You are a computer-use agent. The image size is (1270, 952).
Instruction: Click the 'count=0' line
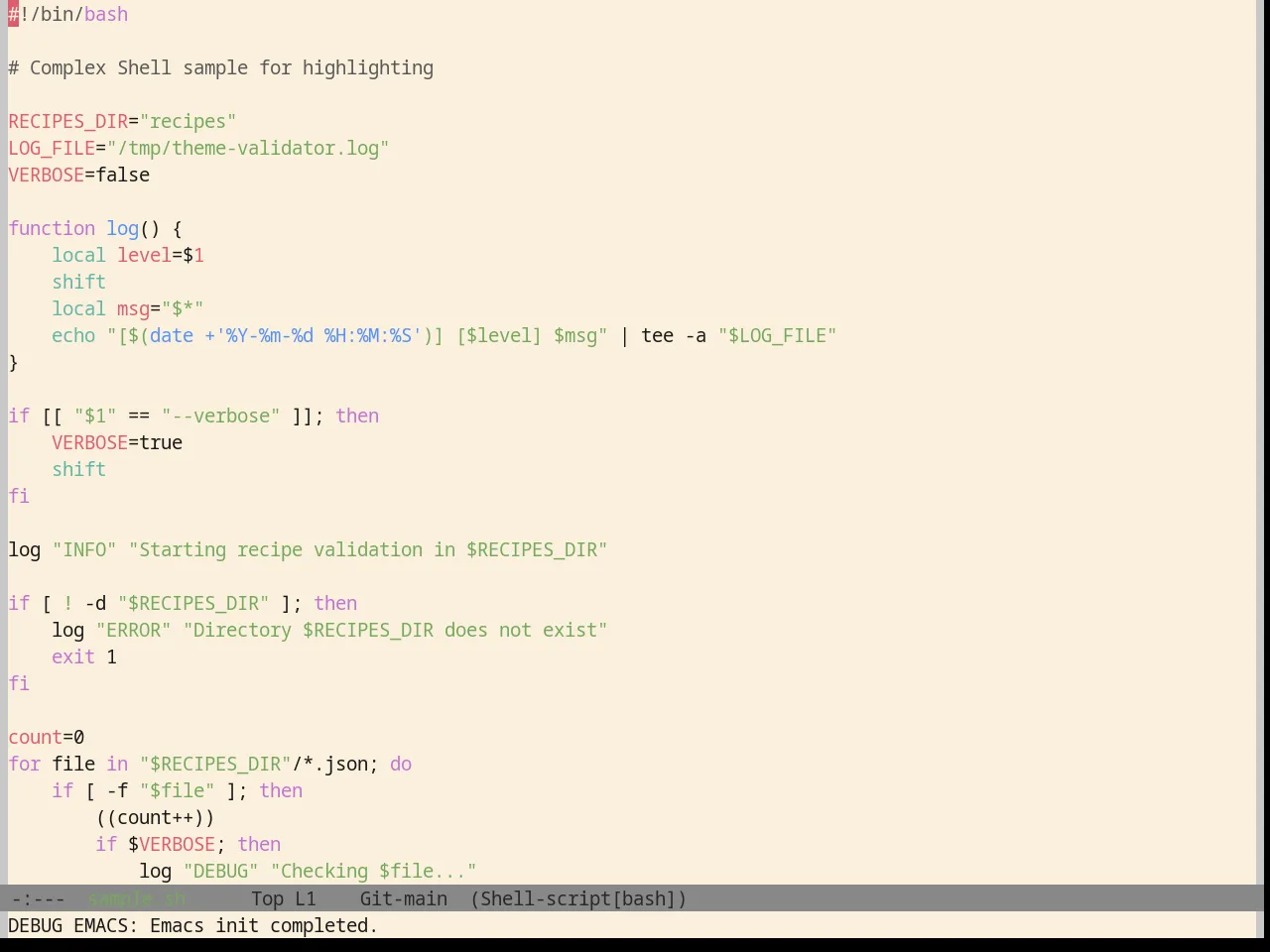47,738
